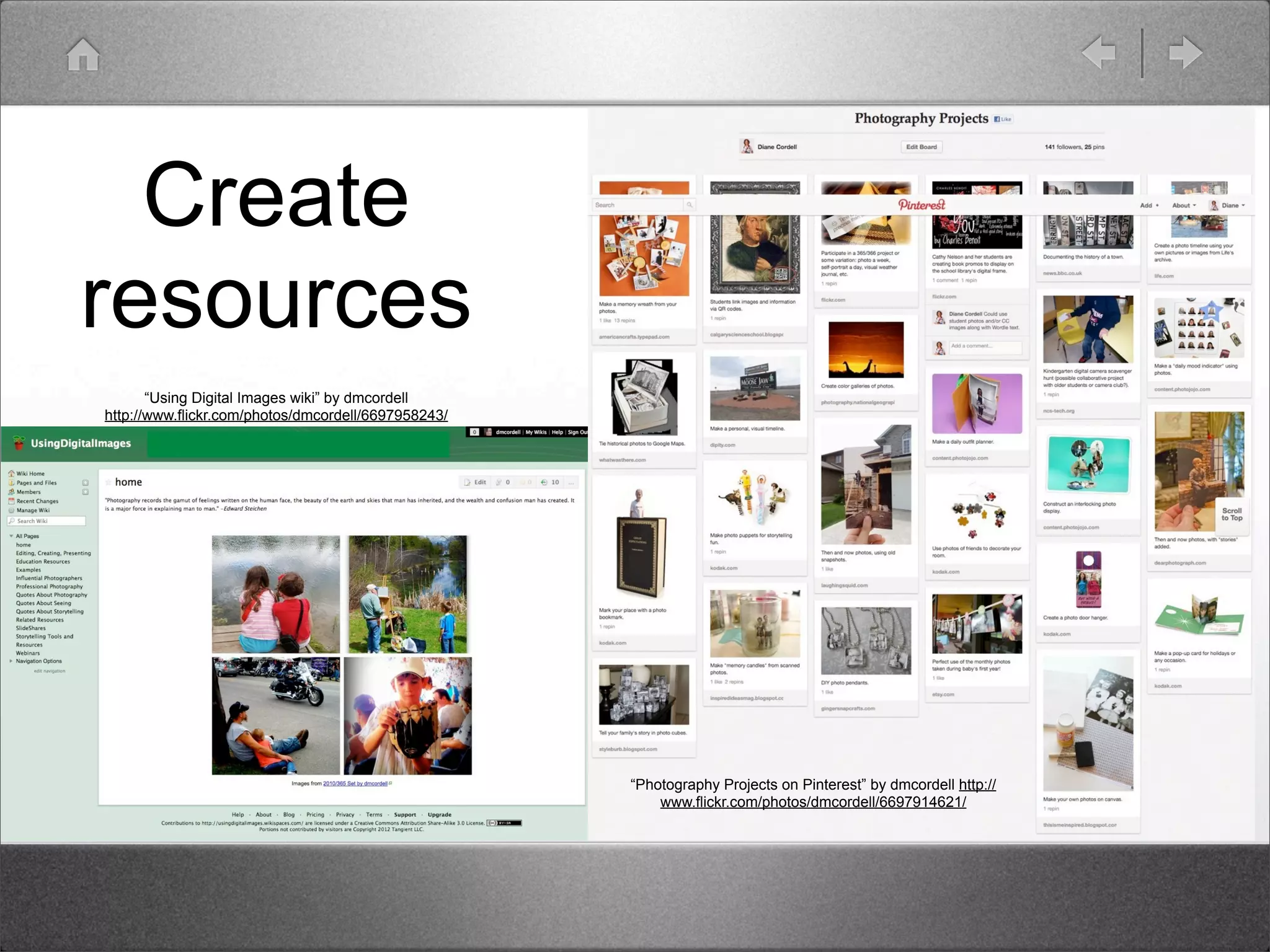Viewport: 1270px width, 952px height.
Task: Open Related Resources page
Action: 40,620
